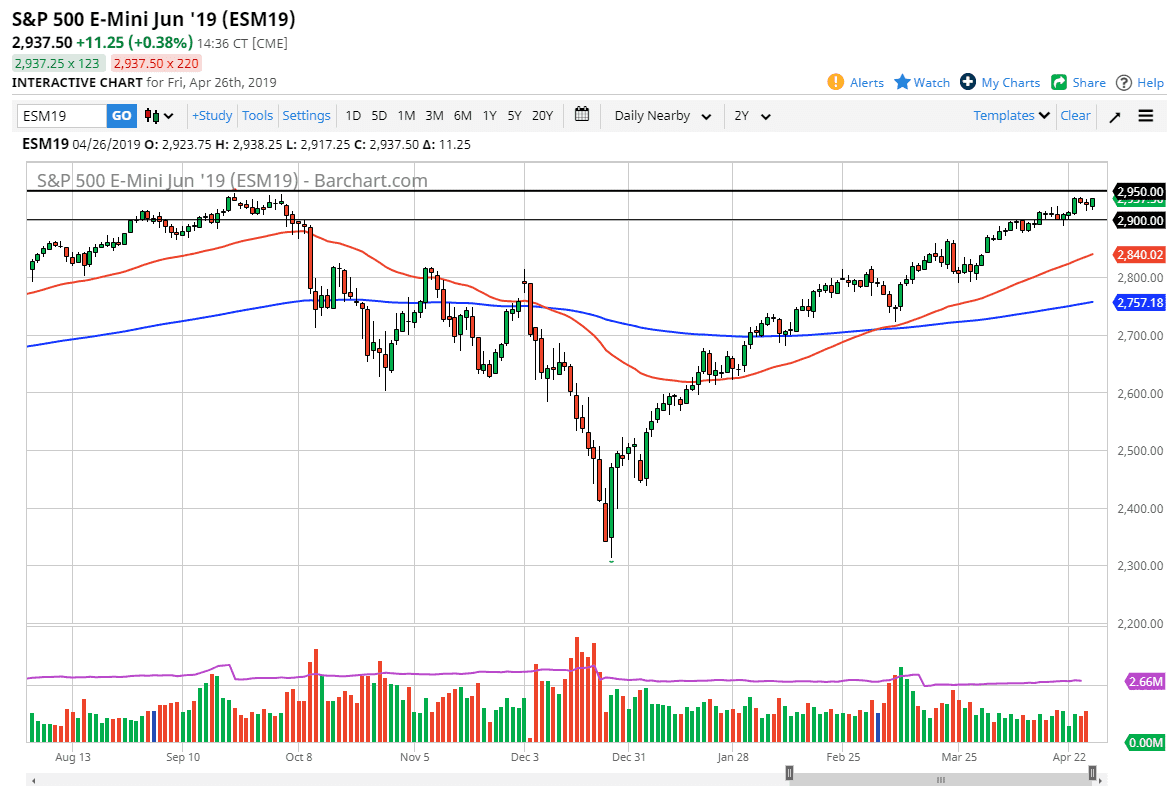
Task: Click the Alerts bell icon
Action: click(837, 82)
